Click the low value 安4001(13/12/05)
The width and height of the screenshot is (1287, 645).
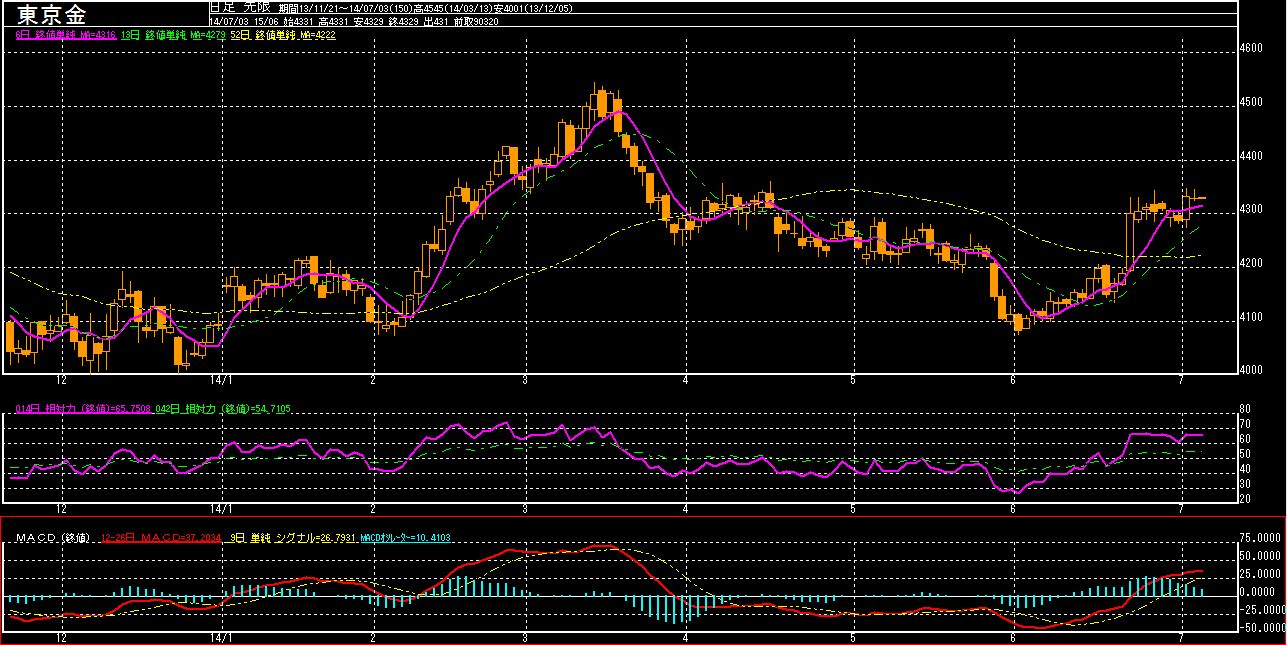click(x=535, y=8)
